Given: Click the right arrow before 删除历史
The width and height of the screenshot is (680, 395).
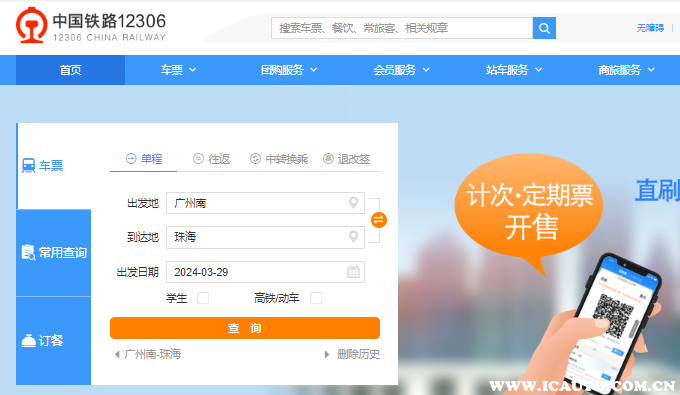Looking at the screenshot, I should coord(327,355).
